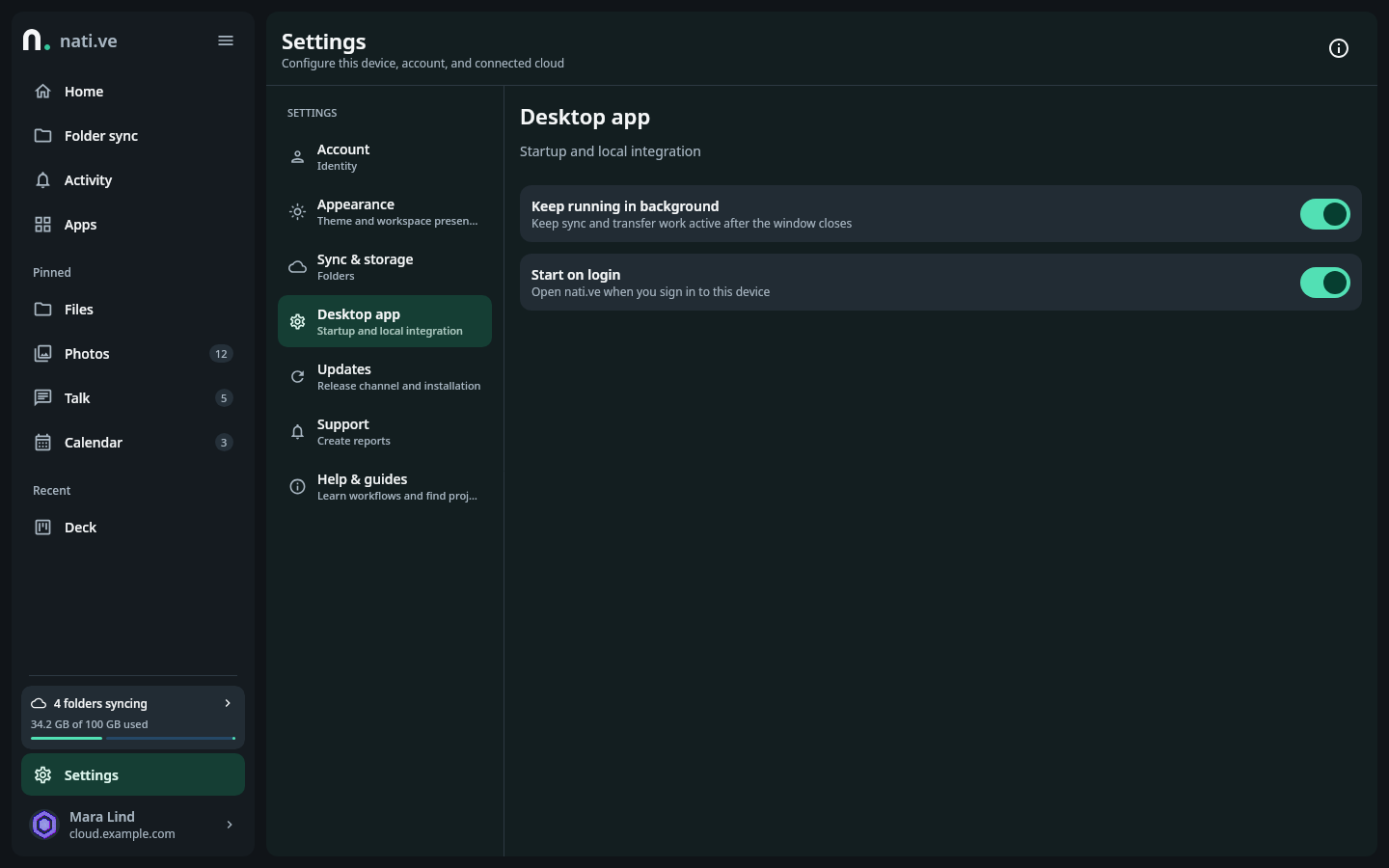Click the 'Keep running in background' label
This screenshot has height=868, width=1389.
point(625,206)
